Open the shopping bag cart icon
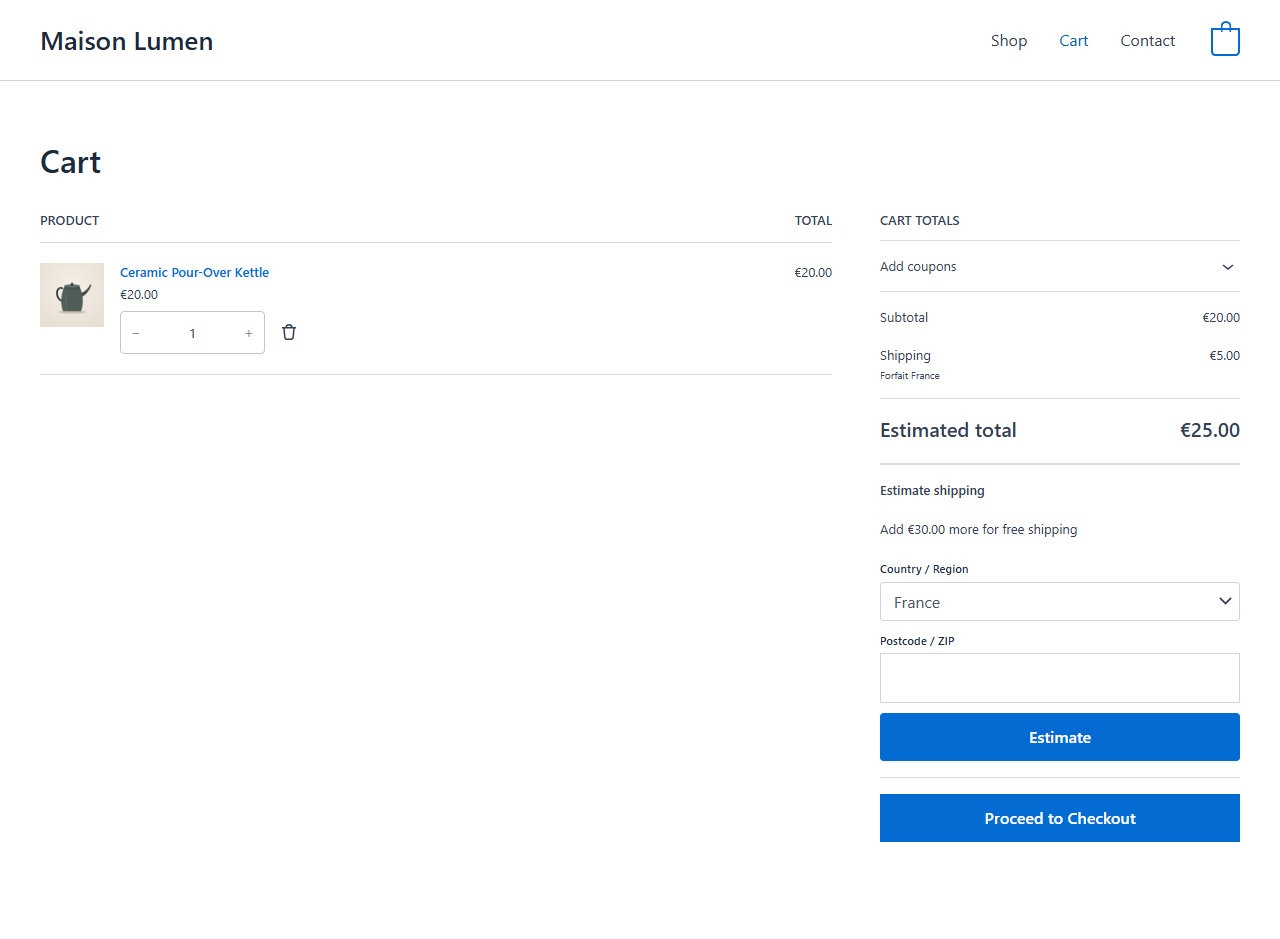The image size is (1280, 939). pyautogui.click(x=1225, y=40)
